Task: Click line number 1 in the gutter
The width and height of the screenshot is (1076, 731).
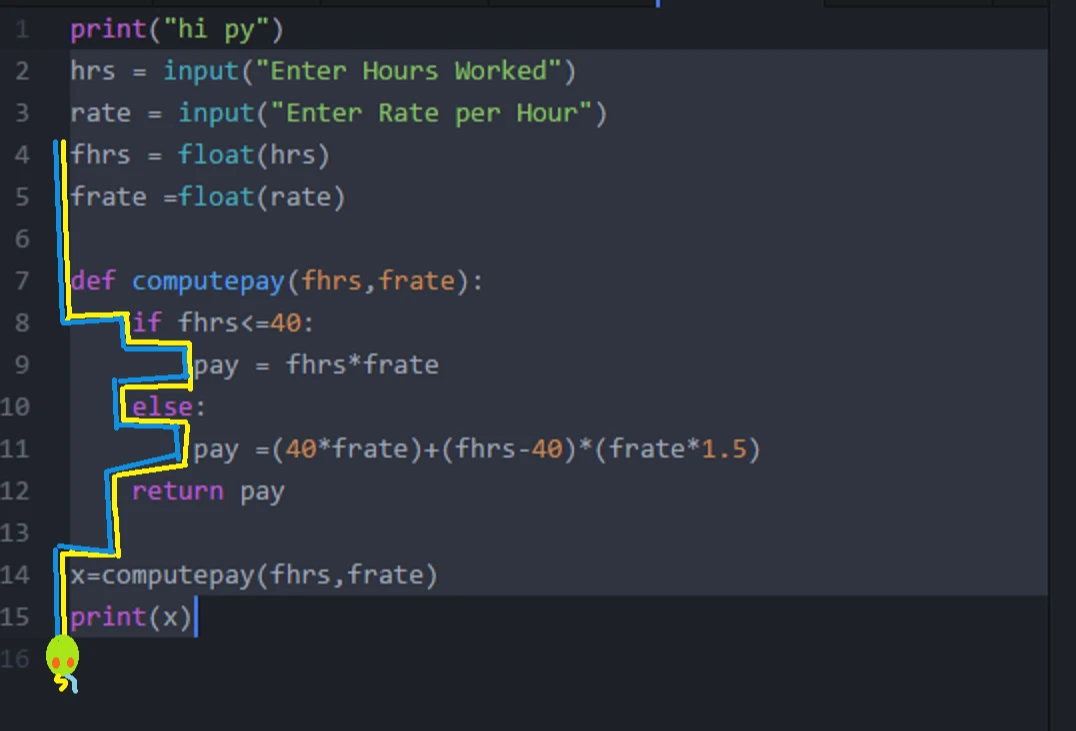Action: coord(22,30)
